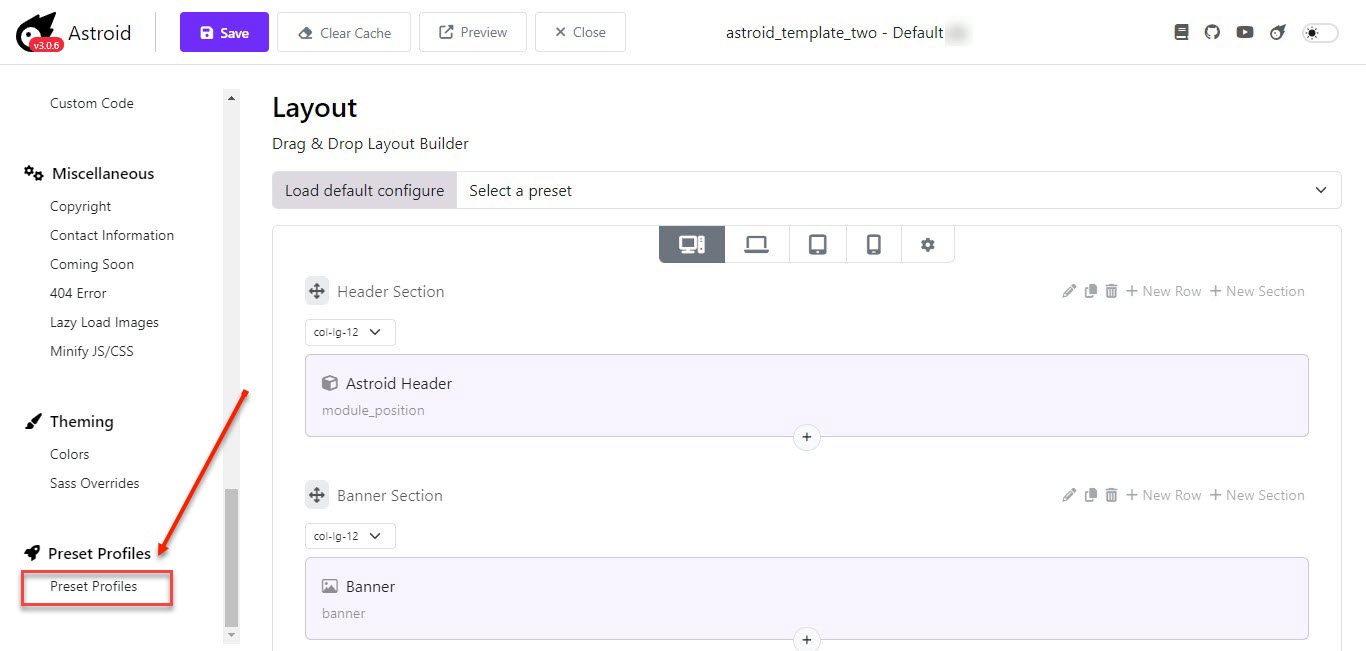Open Minify JS/CSS settings
Image resolution: width=1366 pixels, height=651 pixels.
pos(92,351)
